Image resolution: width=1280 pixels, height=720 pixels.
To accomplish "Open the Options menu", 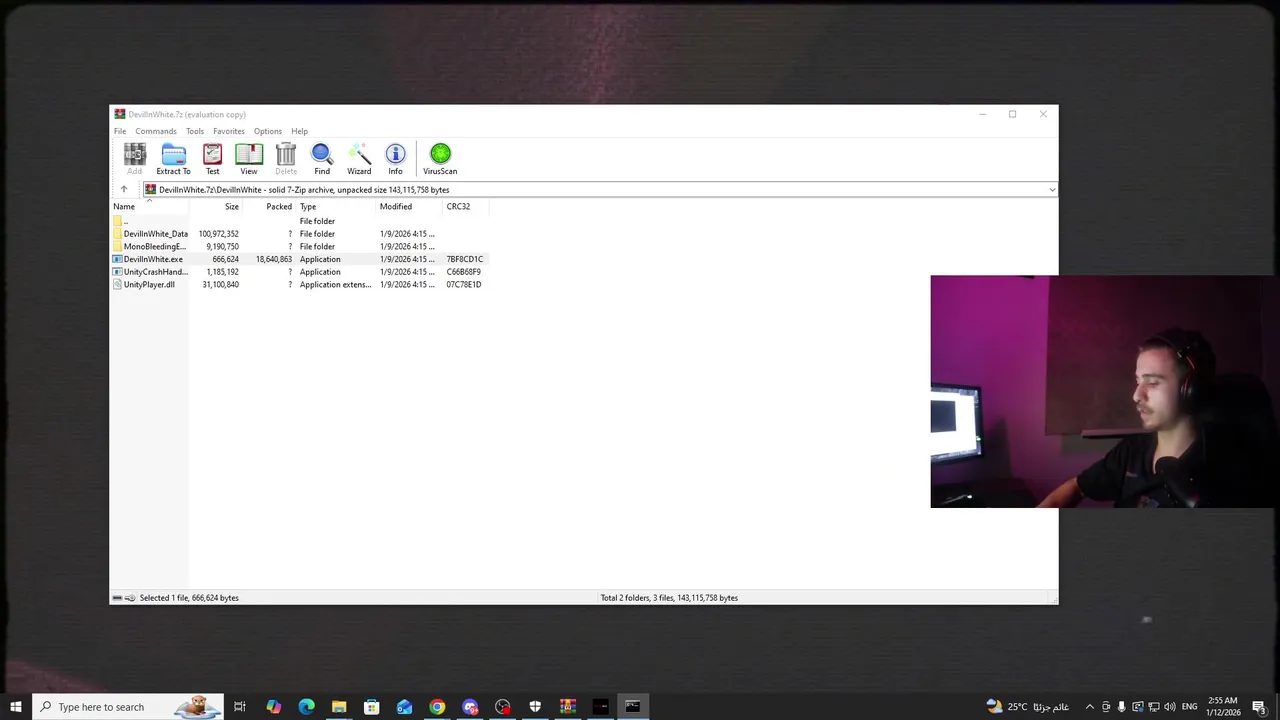I will coord(268,131).
